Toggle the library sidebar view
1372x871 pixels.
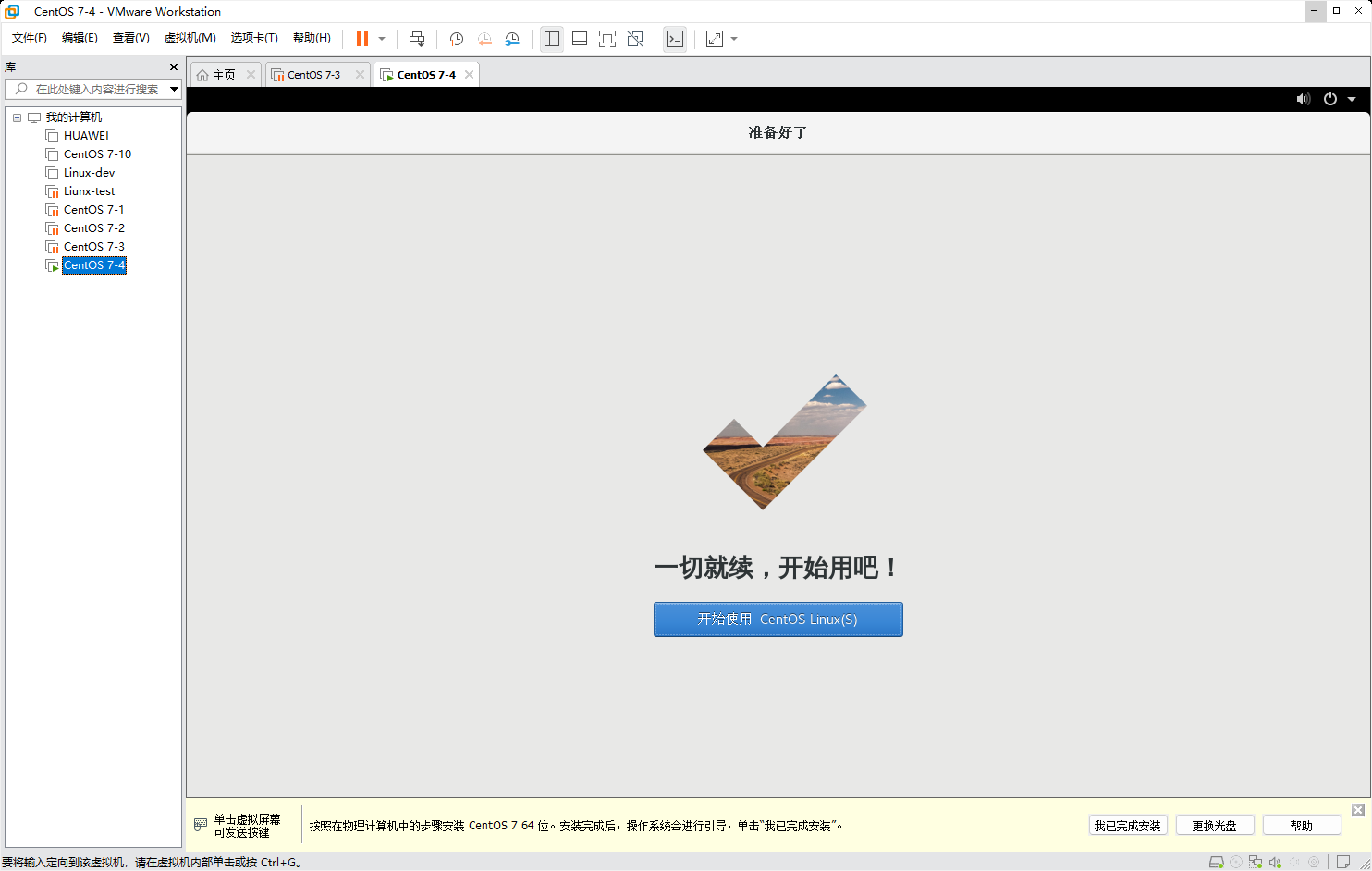coord(552,39)
